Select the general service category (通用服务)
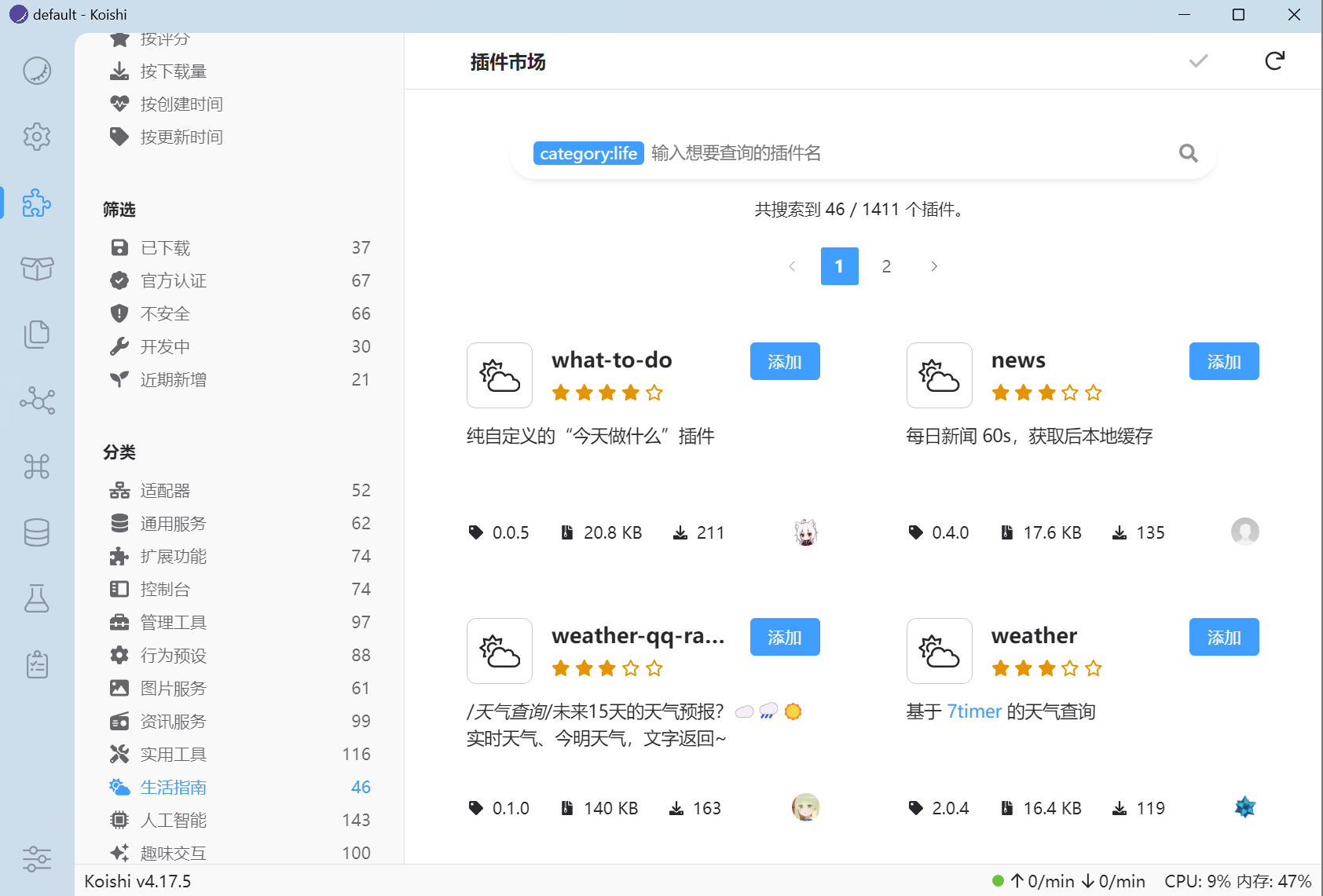 click(240, 524)
